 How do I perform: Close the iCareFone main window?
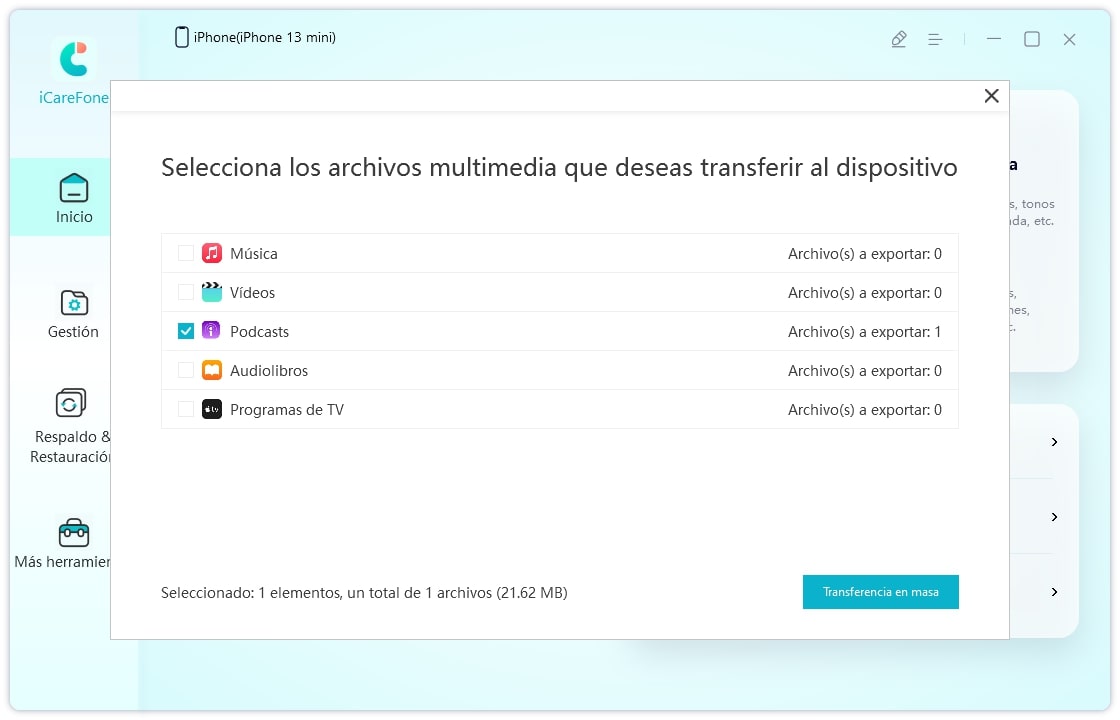1069,39
